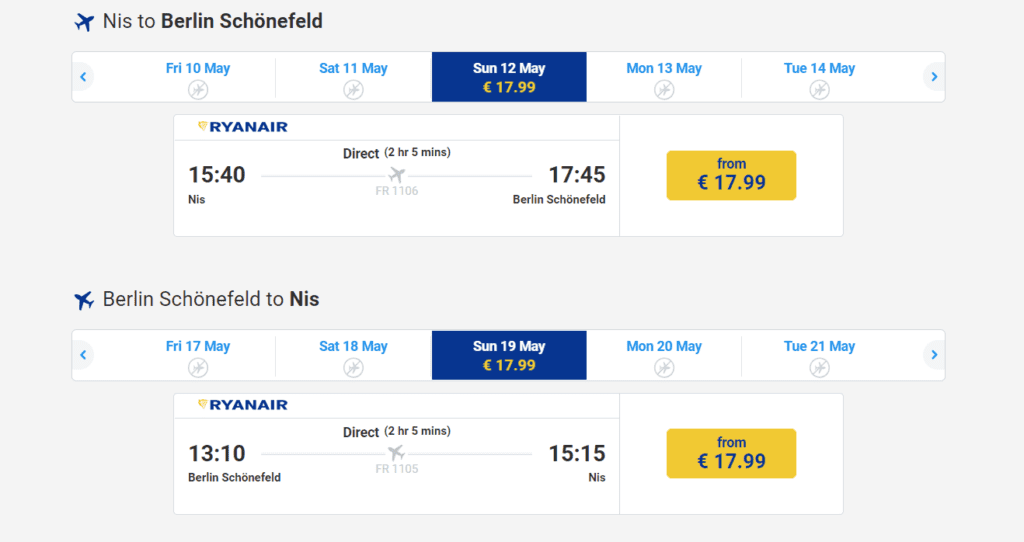
Task: Click the no-flight icon under Sat 11 May
Action: pos(353,89)
